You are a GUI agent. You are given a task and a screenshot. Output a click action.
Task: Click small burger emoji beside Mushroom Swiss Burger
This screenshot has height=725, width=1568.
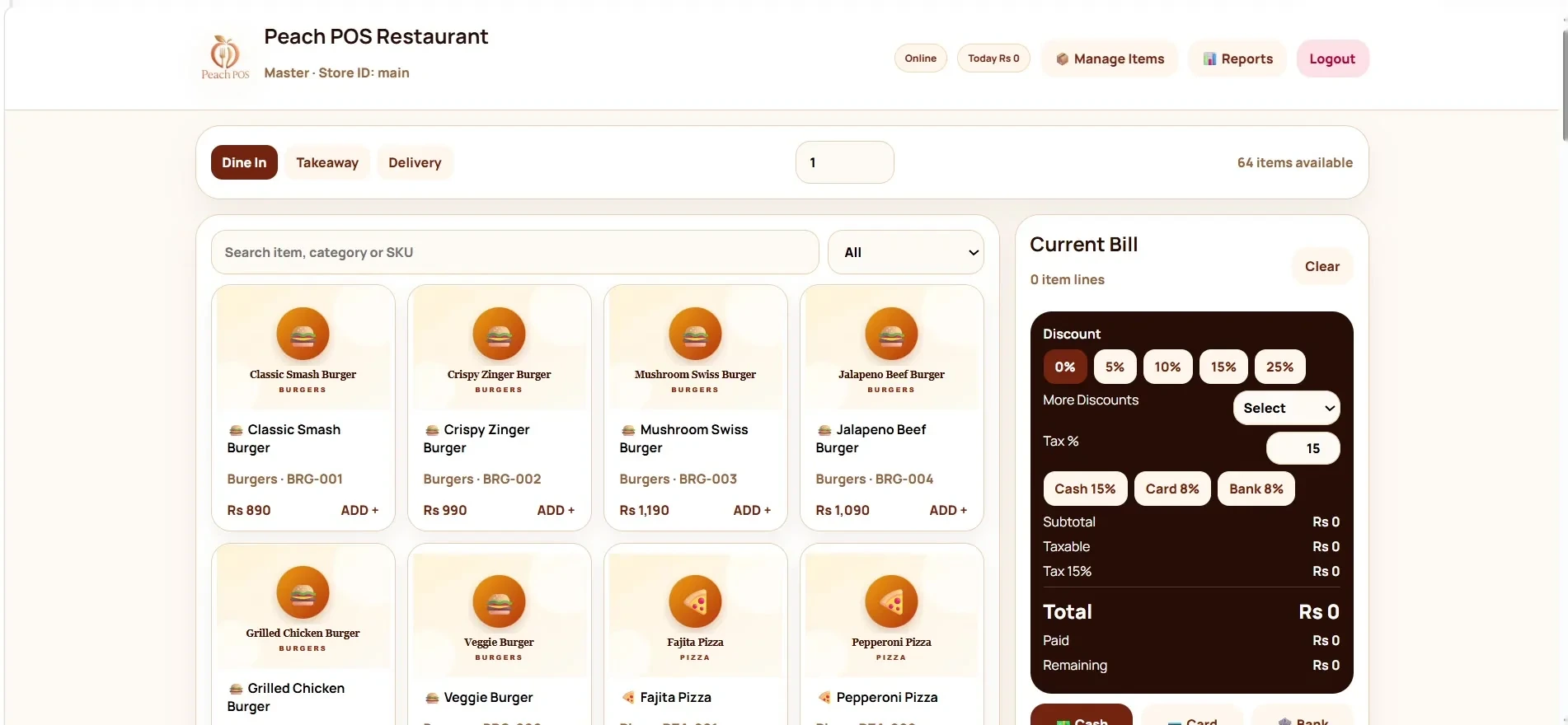click(628, 430)
